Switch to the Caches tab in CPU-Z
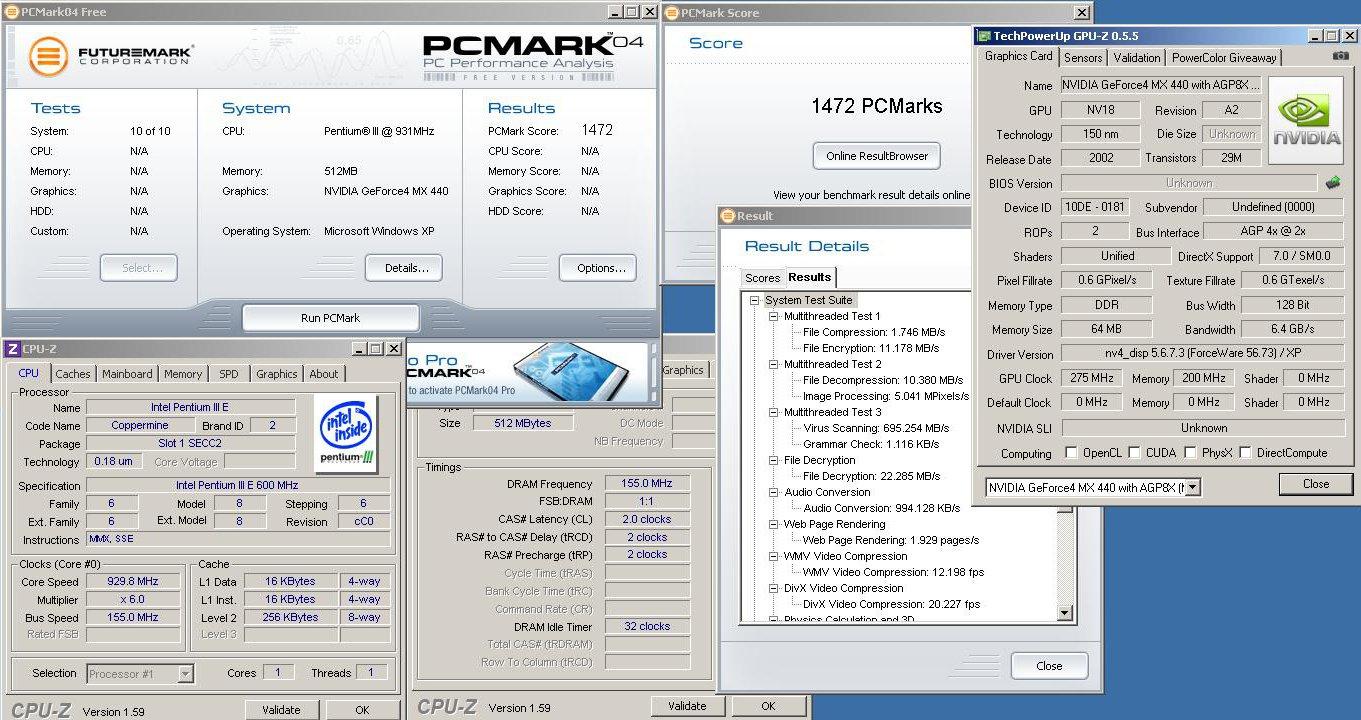The image size is (1361, 720). tap(73, 374)
